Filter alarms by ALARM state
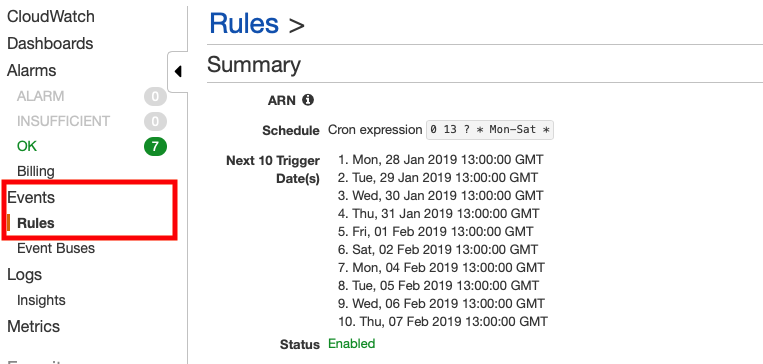 [40, 96]
